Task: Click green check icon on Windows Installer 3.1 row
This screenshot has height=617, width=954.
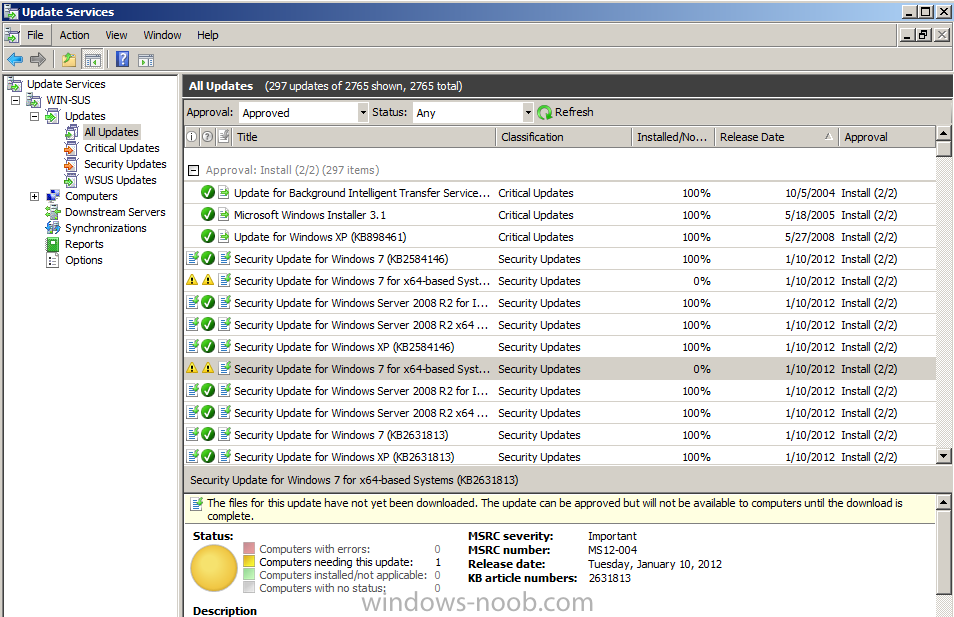Action: pos(207,214)
